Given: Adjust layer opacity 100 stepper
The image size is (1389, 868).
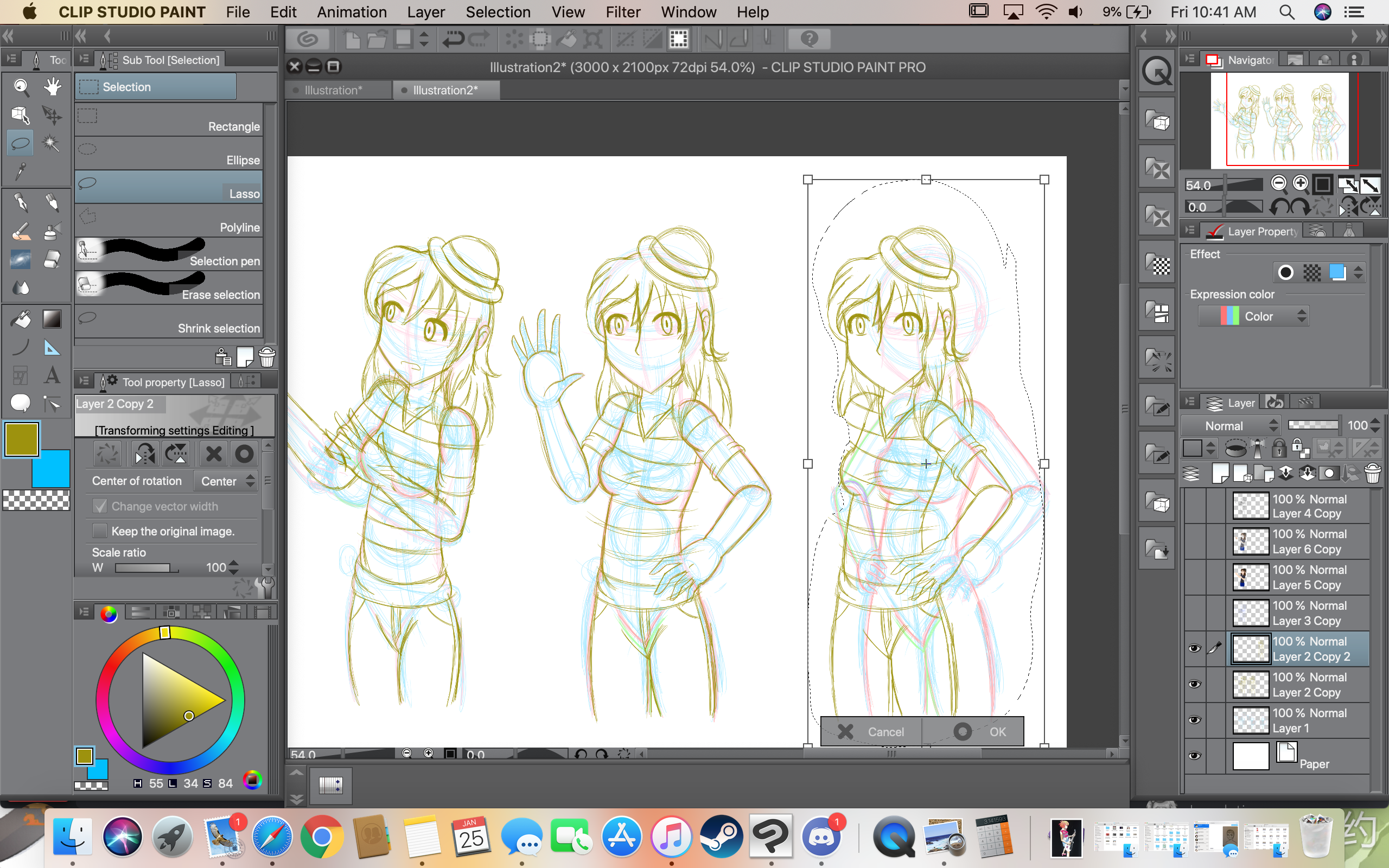Looking at the screenshot, I should 1375,426.
